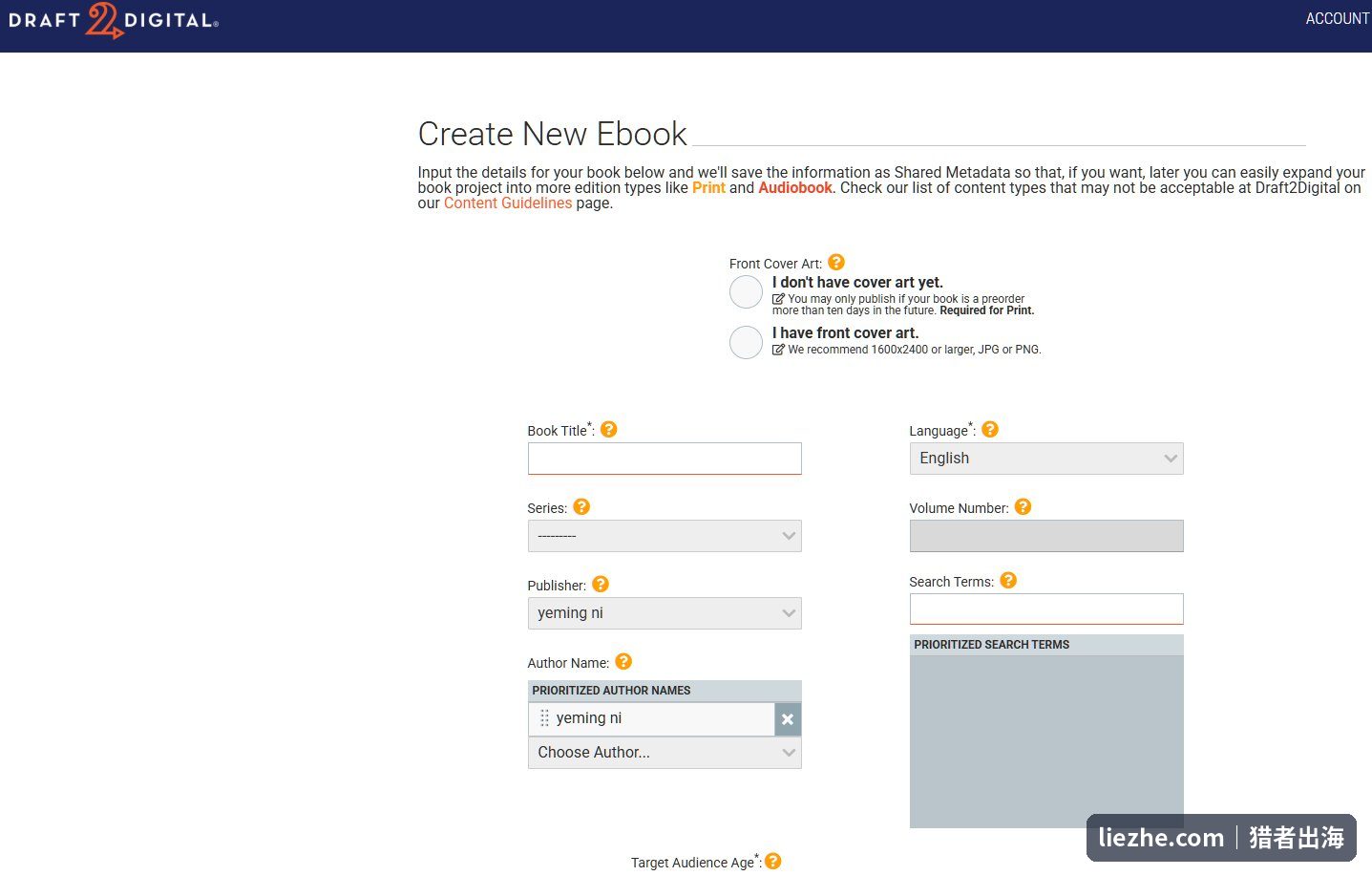
Task: Expand the Series dropdown
Action: tap(665, 536)
